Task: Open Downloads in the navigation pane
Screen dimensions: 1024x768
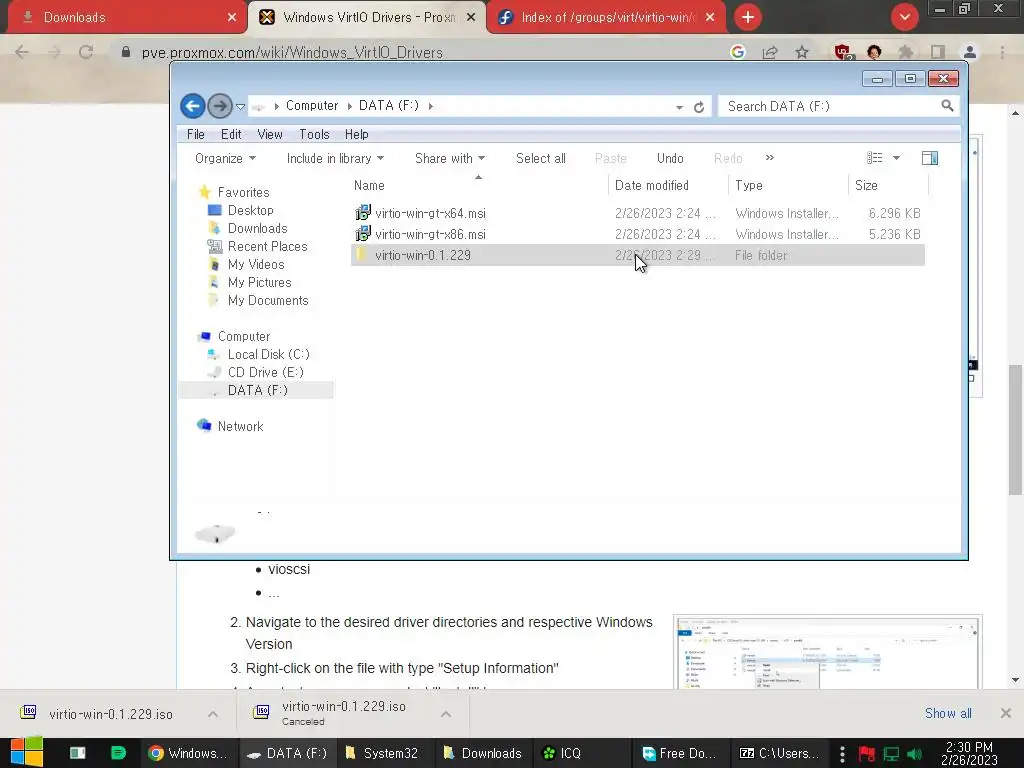Action: 257,229
